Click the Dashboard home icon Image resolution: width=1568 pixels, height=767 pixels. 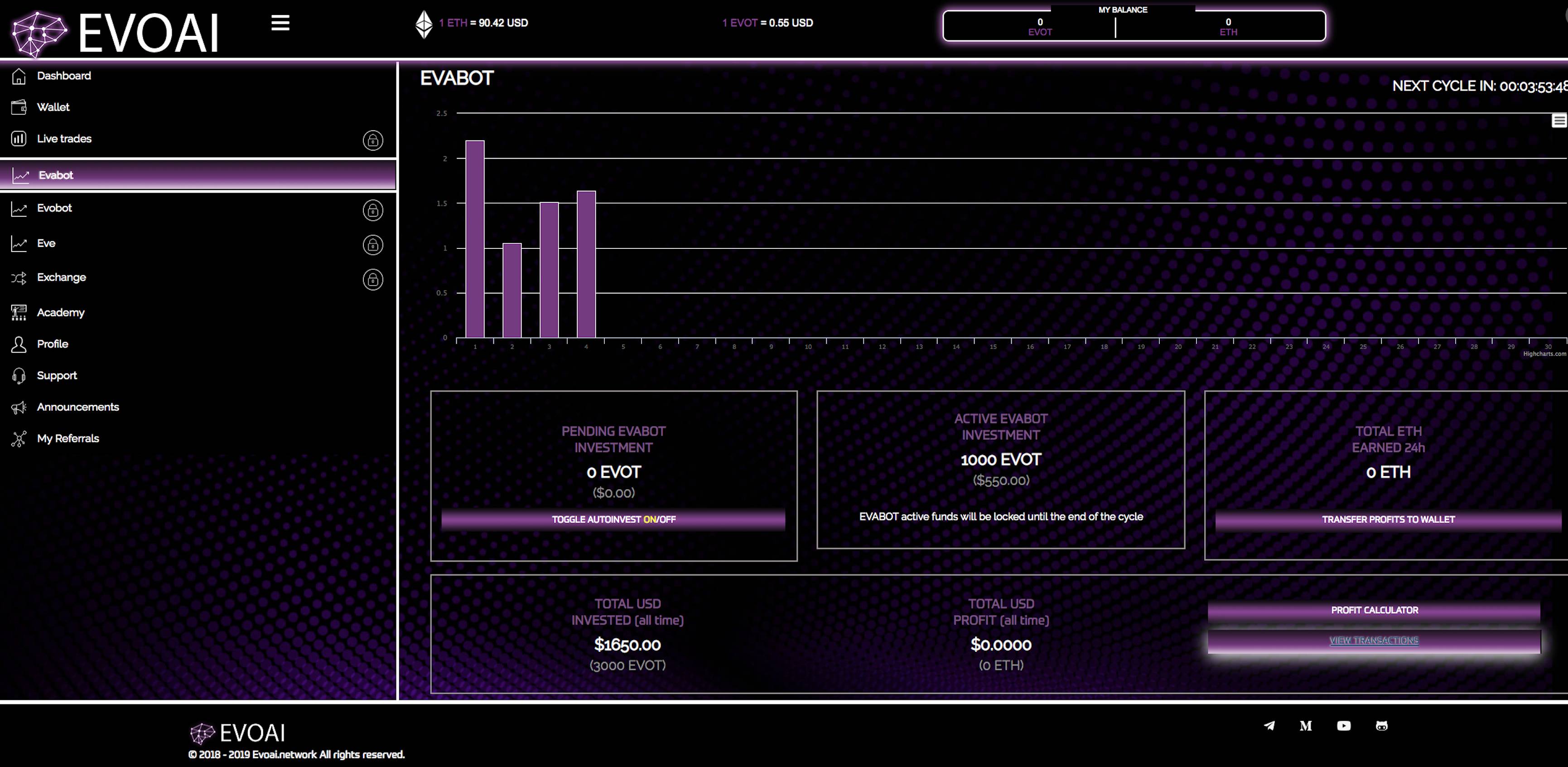tap(19, 76)
